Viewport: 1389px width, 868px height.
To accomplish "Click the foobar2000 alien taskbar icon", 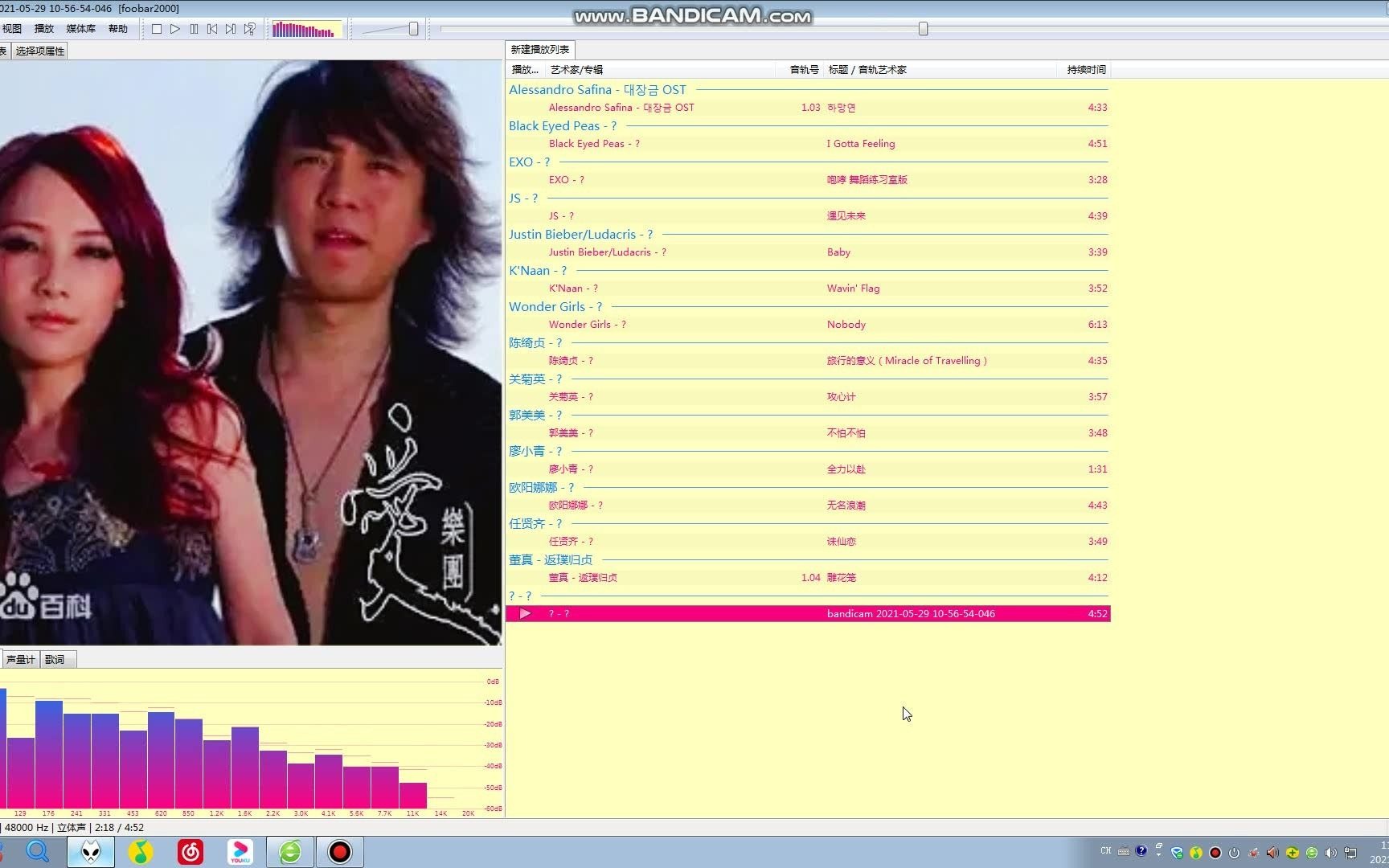I will click(x=91, y=852).
